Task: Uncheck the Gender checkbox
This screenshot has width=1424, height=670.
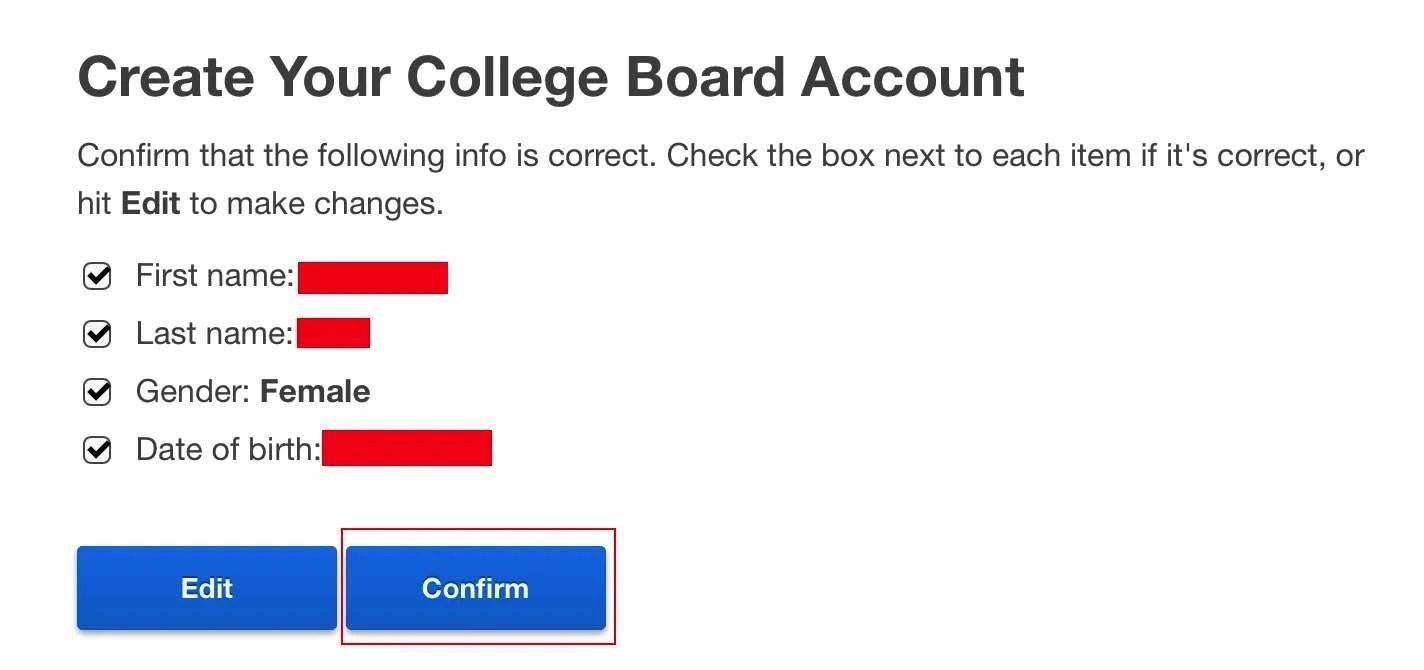Action: point(97,392)
